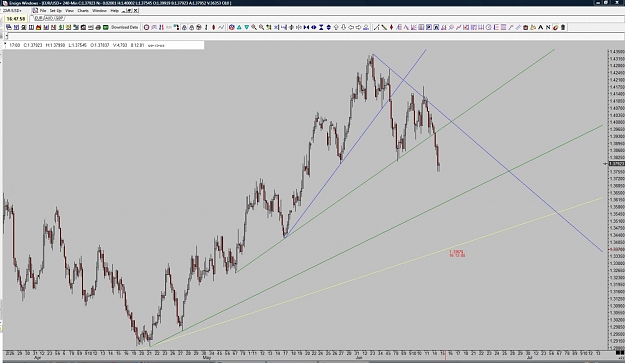
Task: Switch to the AUD chart tab
Action: 49,18
